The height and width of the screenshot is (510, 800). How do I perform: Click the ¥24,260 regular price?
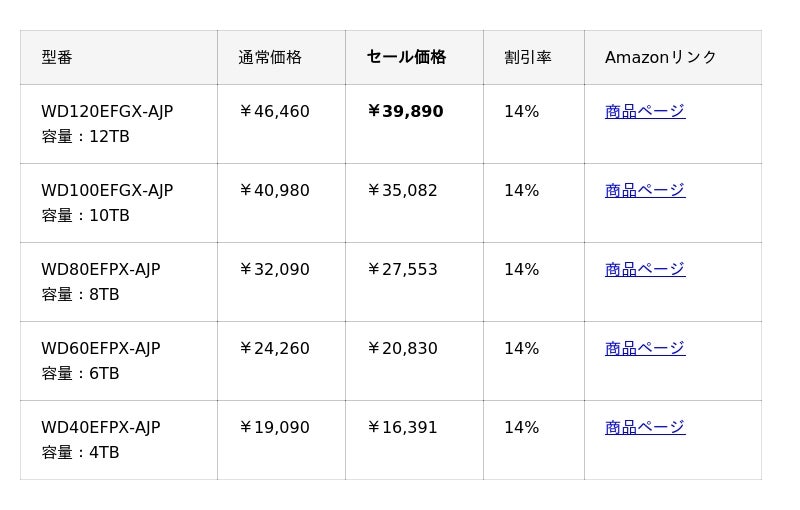[274, 348]
